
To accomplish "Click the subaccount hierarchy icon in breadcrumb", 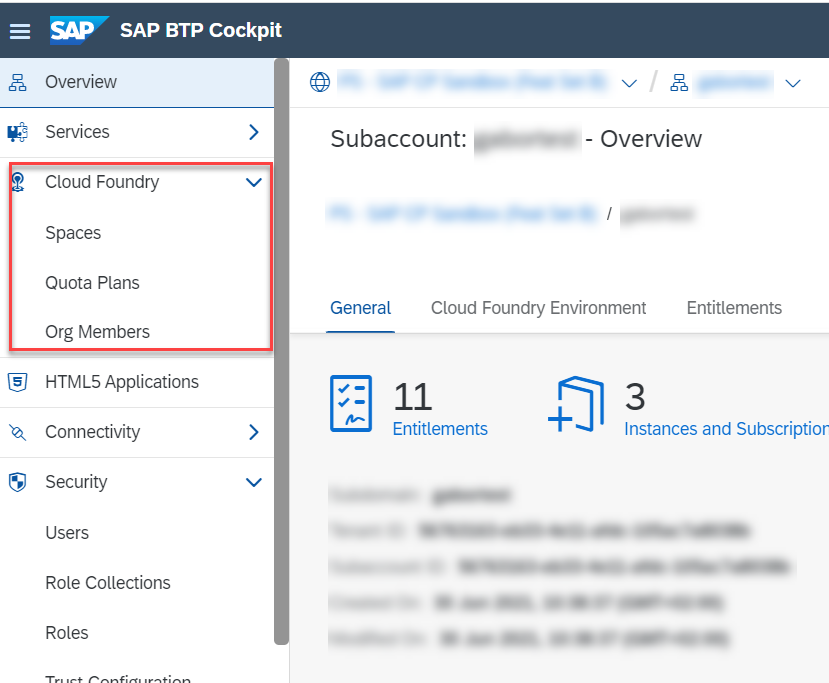I will 679,82.
